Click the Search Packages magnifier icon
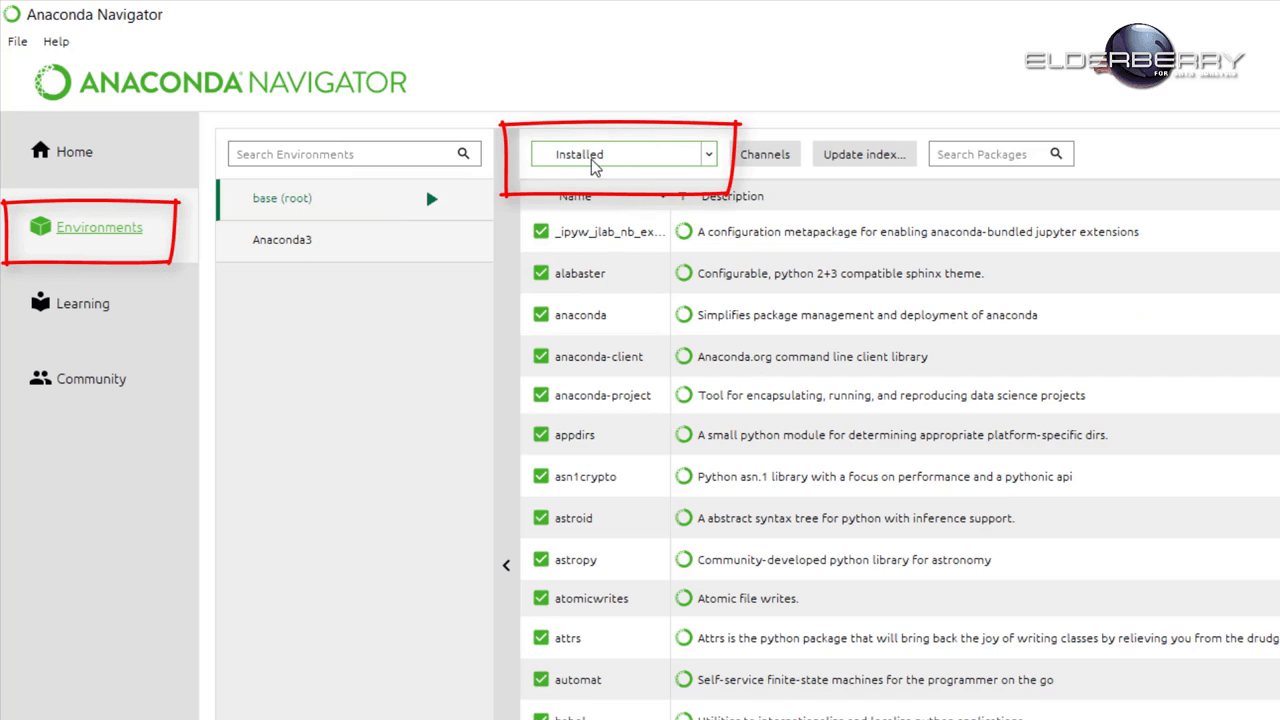This screenshot has width=1280, height=720. pos(1056,154)
